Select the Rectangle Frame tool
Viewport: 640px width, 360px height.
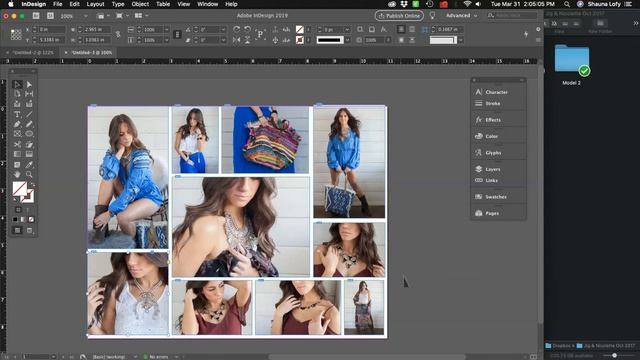17,134
